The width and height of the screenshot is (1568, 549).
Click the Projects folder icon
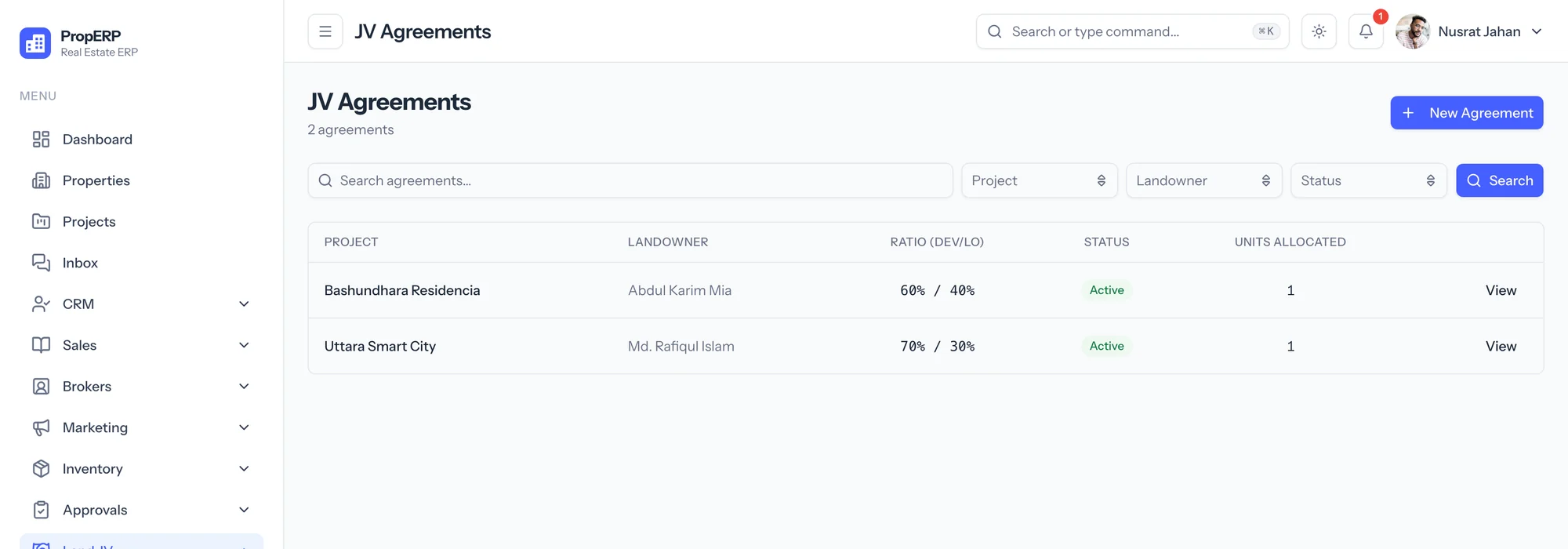[41, 222]
